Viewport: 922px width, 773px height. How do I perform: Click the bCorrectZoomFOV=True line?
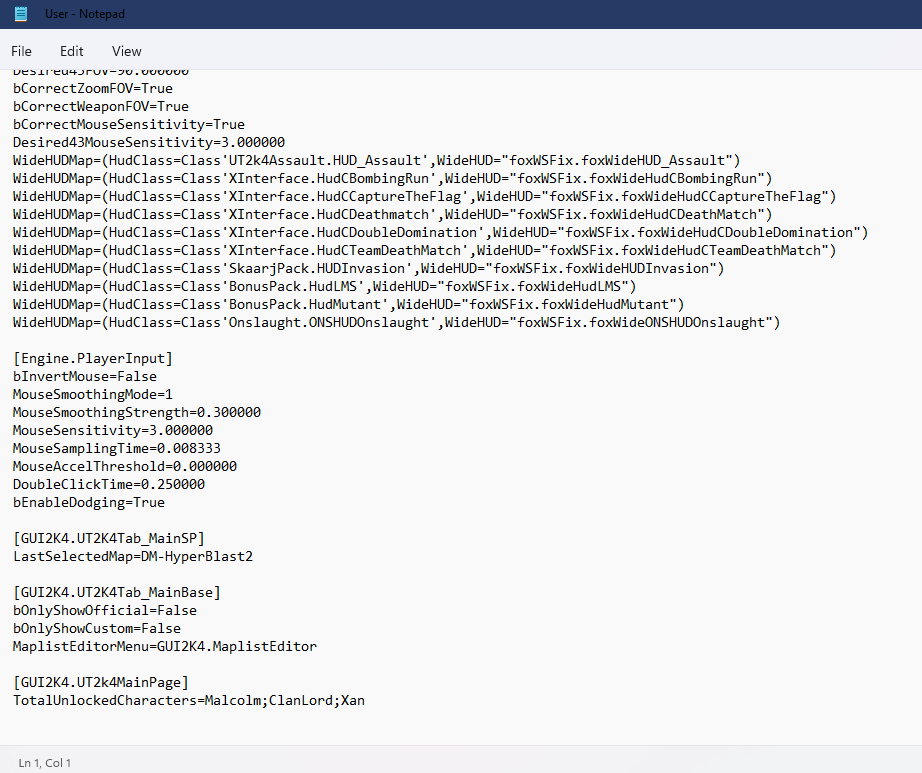92,88
